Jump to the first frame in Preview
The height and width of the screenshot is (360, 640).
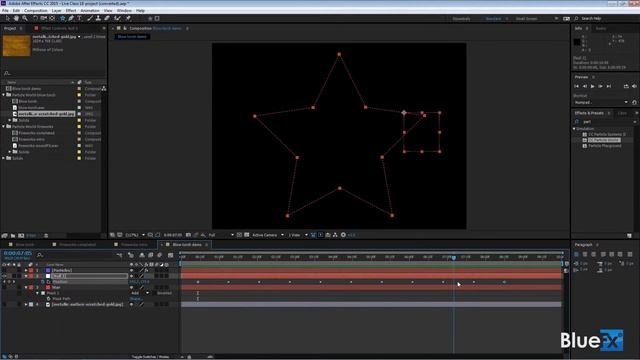tap(576, 87)
